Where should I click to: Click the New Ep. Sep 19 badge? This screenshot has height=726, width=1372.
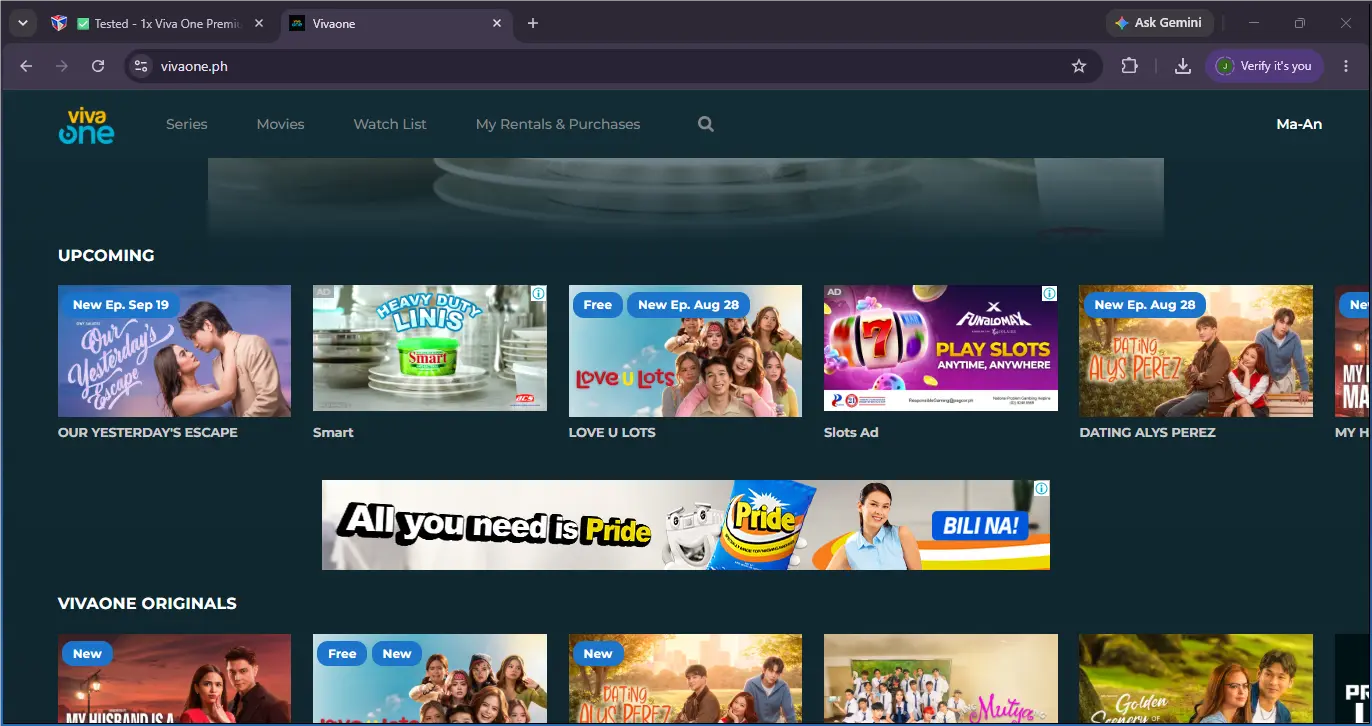pyautogui.click(x=120, y=305)
